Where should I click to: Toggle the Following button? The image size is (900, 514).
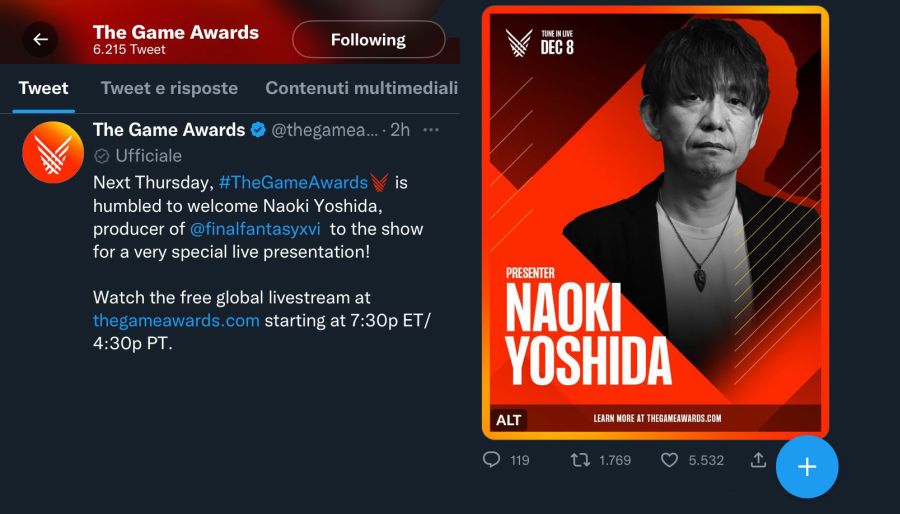[368, 40]
